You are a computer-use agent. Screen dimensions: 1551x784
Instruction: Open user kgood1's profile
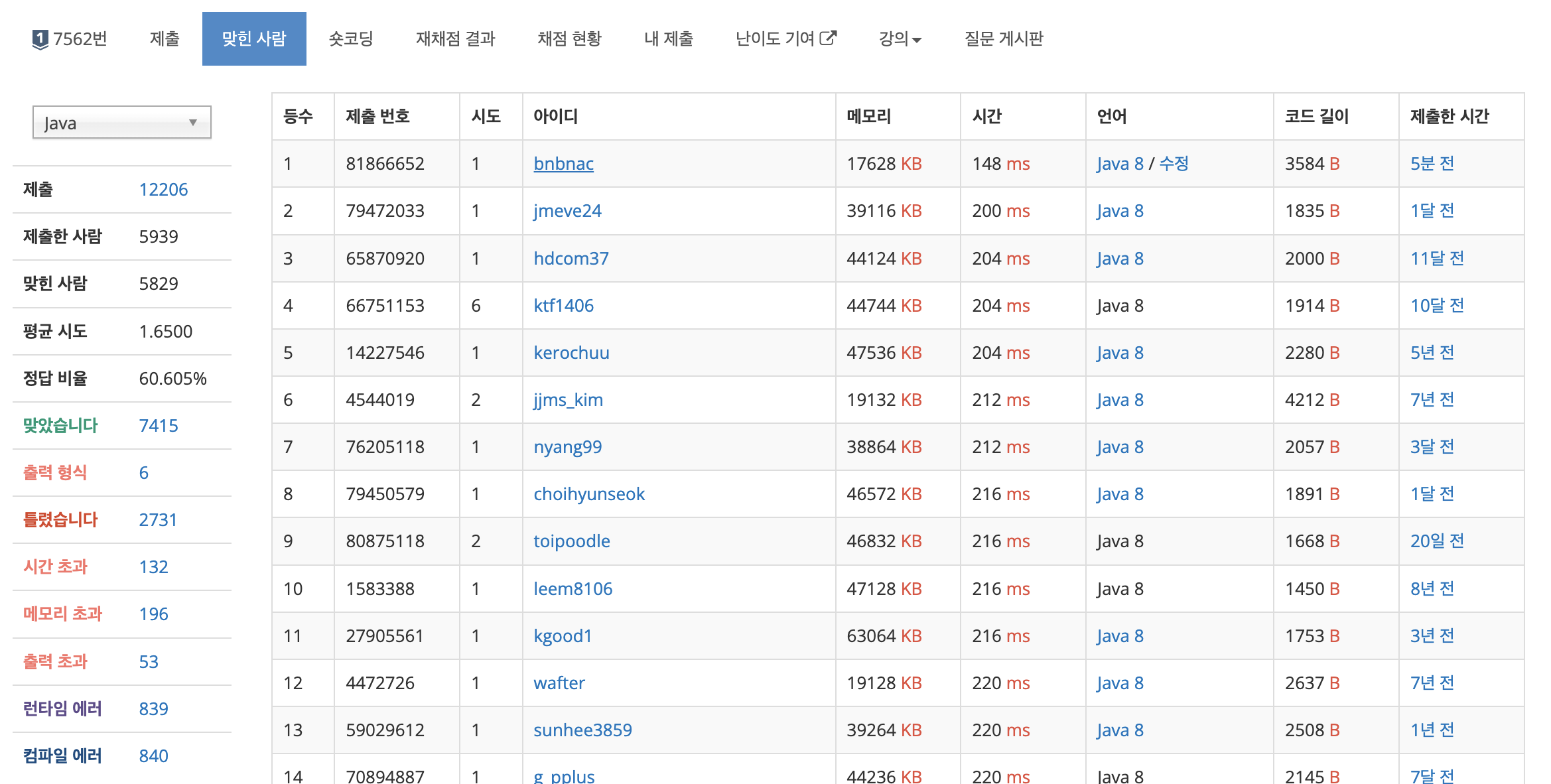coord(563,636)
